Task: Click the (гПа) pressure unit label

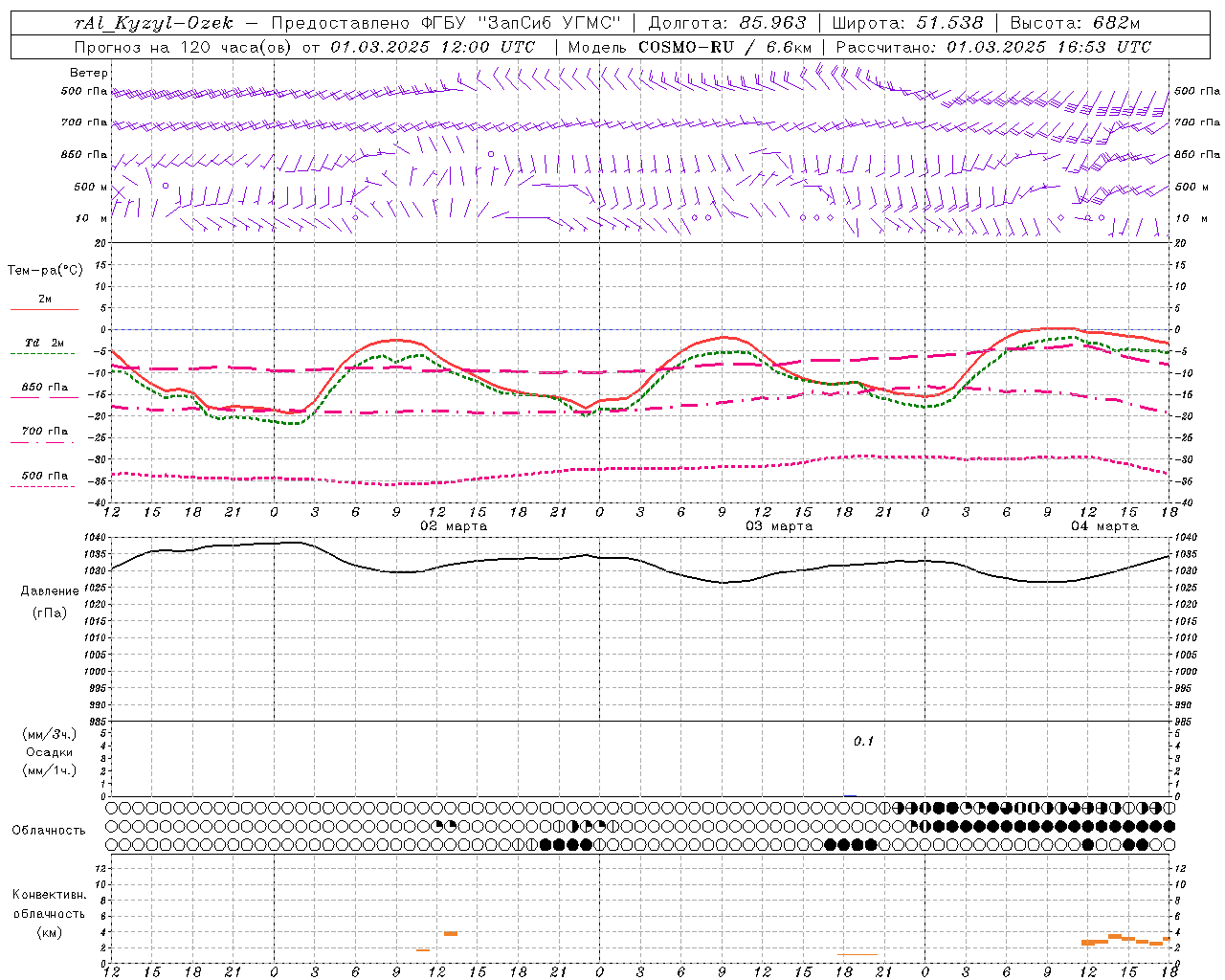Action: [x=50, y=612]
